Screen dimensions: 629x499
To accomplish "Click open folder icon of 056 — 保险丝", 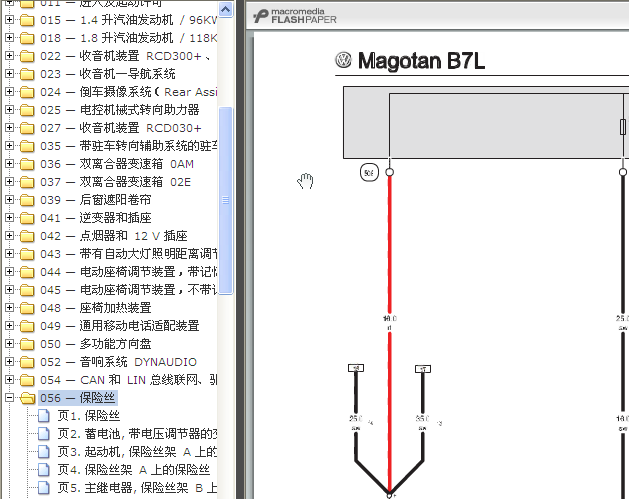I will [x=27, y=398].
